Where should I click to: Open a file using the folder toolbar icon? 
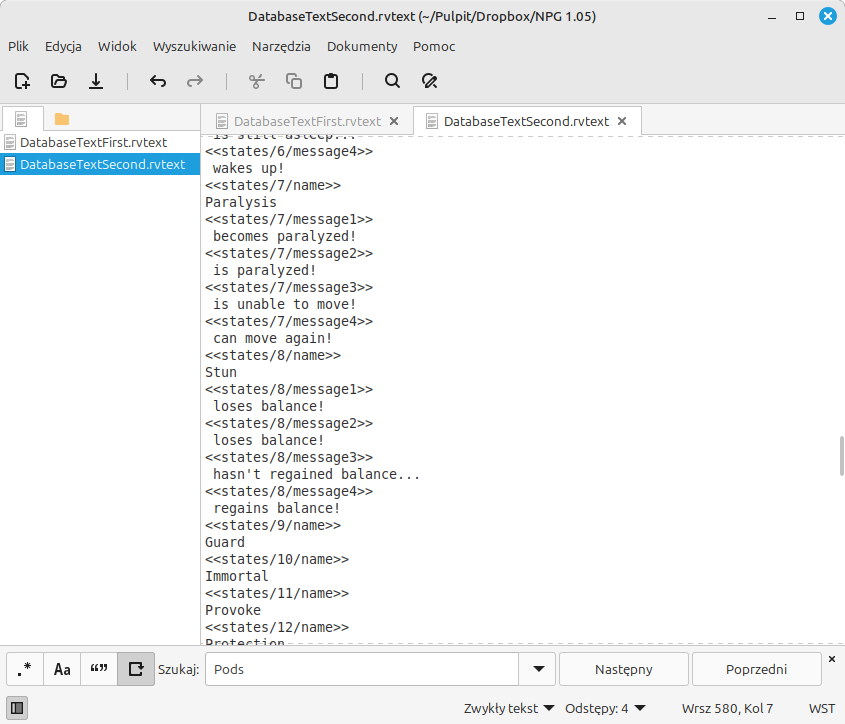[x=59, y=81]
